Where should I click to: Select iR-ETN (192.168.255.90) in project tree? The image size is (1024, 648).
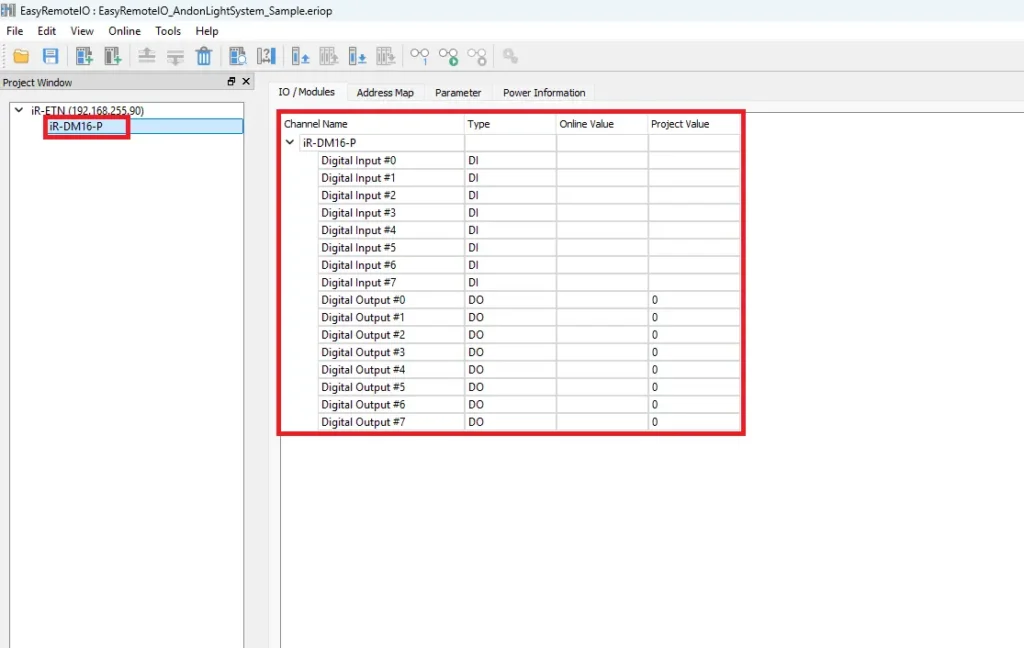coord(88,110)
